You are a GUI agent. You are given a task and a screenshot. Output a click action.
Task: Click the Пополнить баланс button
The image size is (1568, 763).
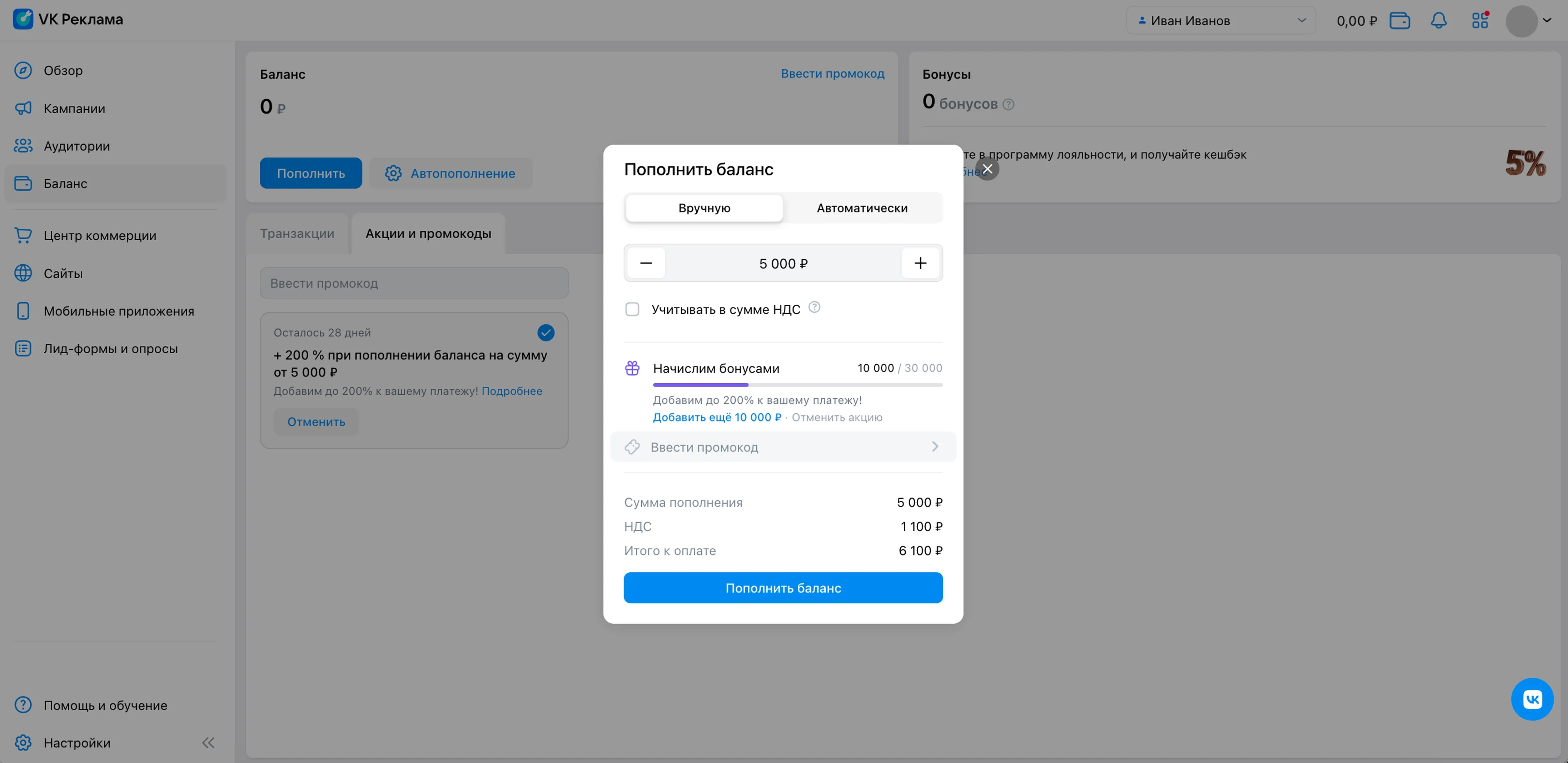(783, 588)
